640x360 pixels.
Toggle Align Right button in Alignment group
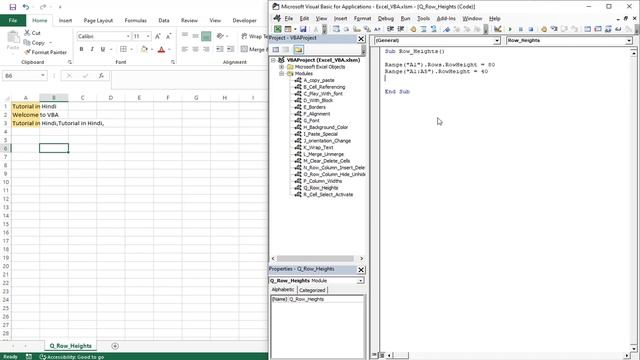(206, 49)
